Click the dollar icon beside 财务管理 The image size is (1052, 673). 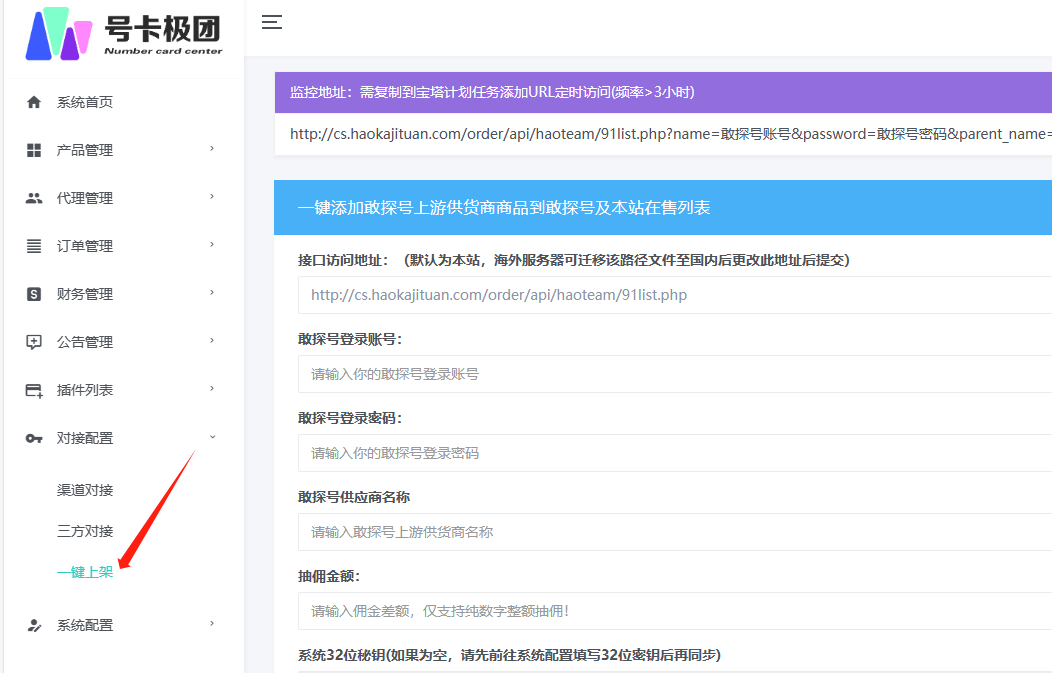coord(34,294)
